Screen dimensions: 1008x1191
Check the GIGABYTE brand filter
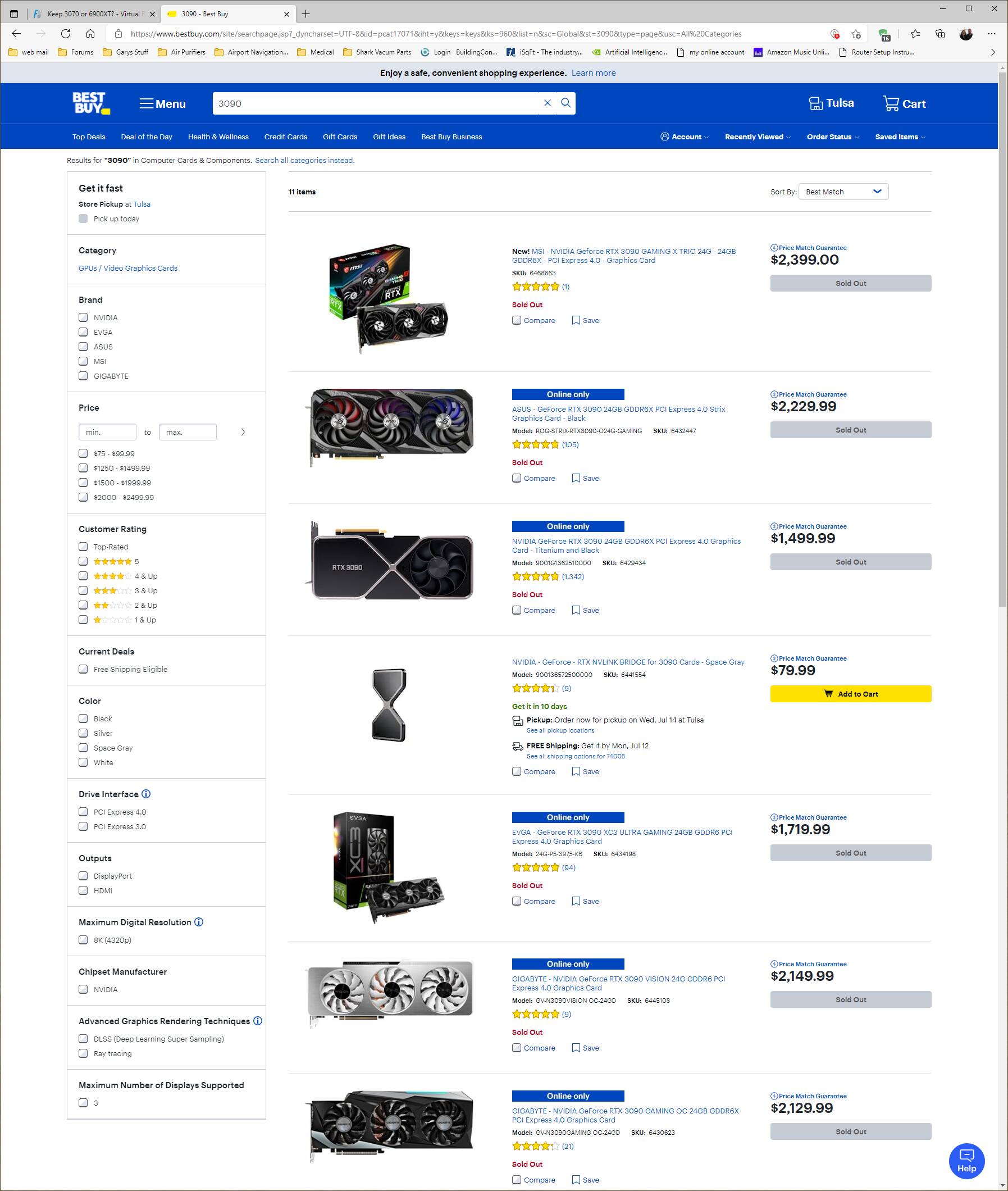pos(84,376)
